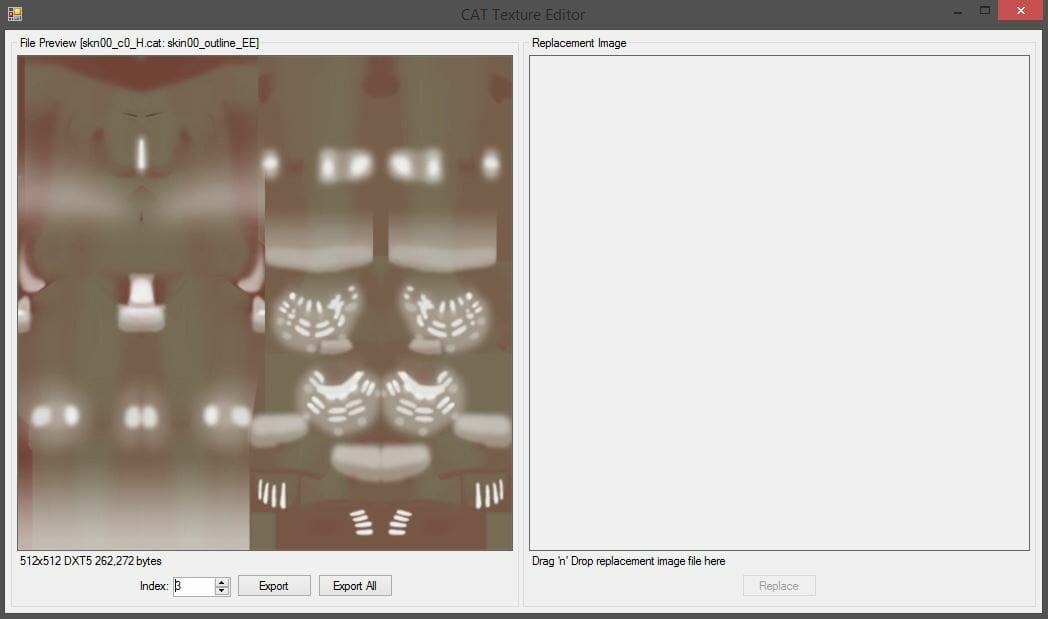Focus the Index number field
This screenshot has height=619, width=1048.
(x=194, y=586)
